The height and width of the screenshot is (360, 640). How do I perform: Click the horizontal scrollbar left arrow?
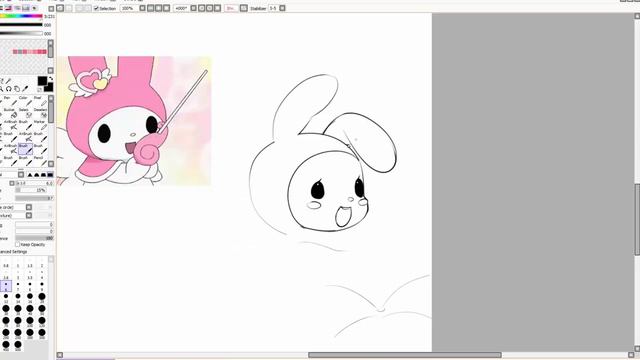point(60,355)
